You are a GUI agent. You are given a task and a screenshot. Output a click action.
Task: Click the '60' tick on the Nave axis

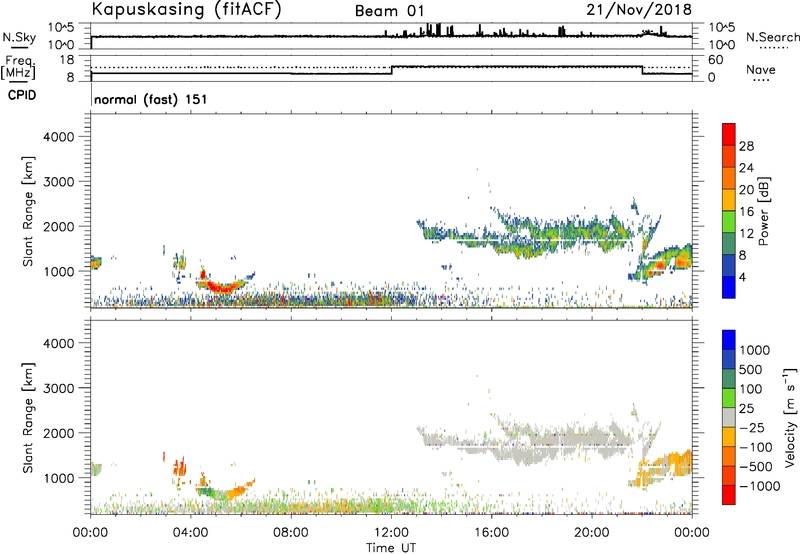click(715, 60)
